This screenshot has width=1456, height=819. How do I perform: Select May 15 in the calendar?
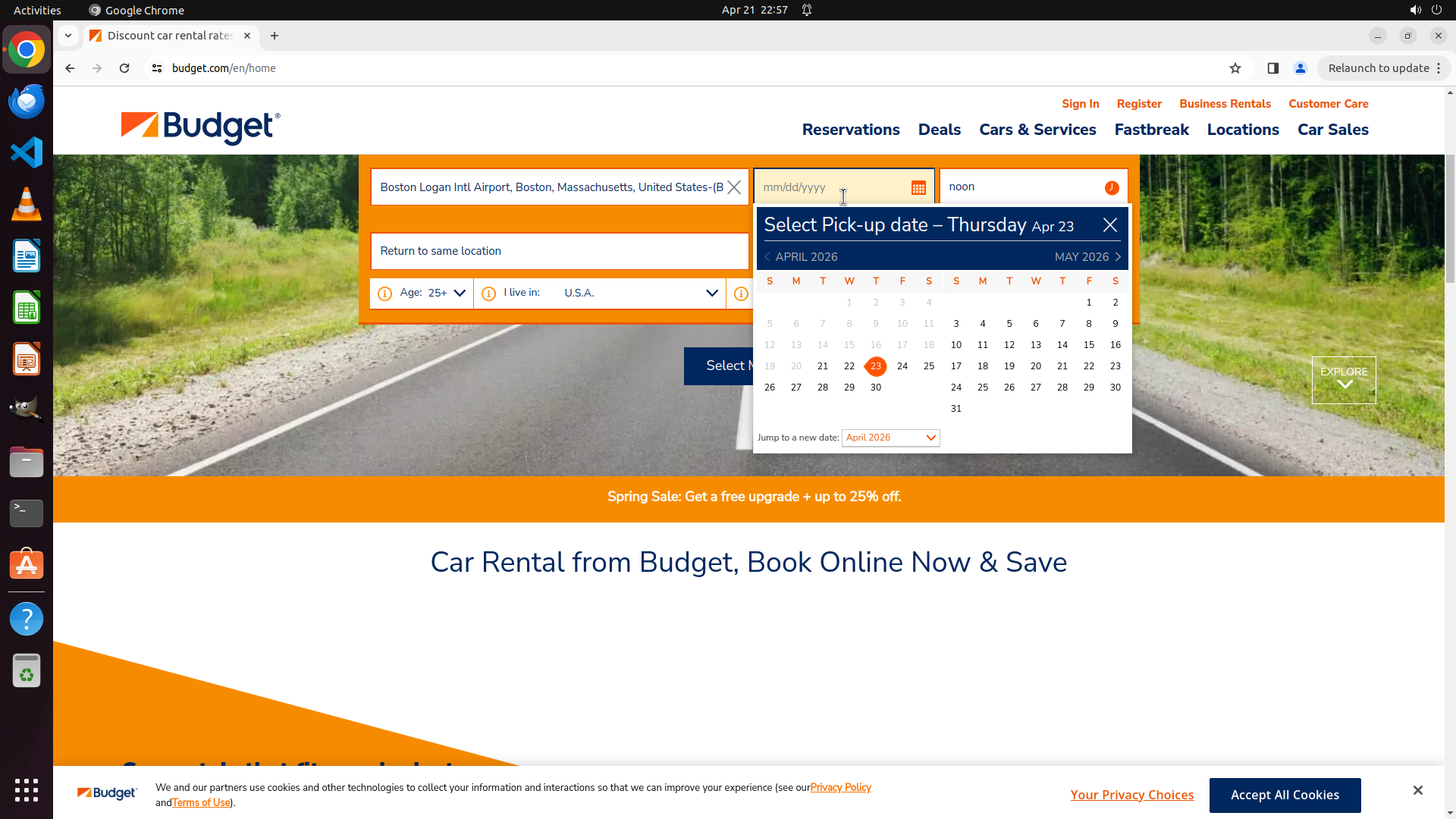[x=1088, y=345]
